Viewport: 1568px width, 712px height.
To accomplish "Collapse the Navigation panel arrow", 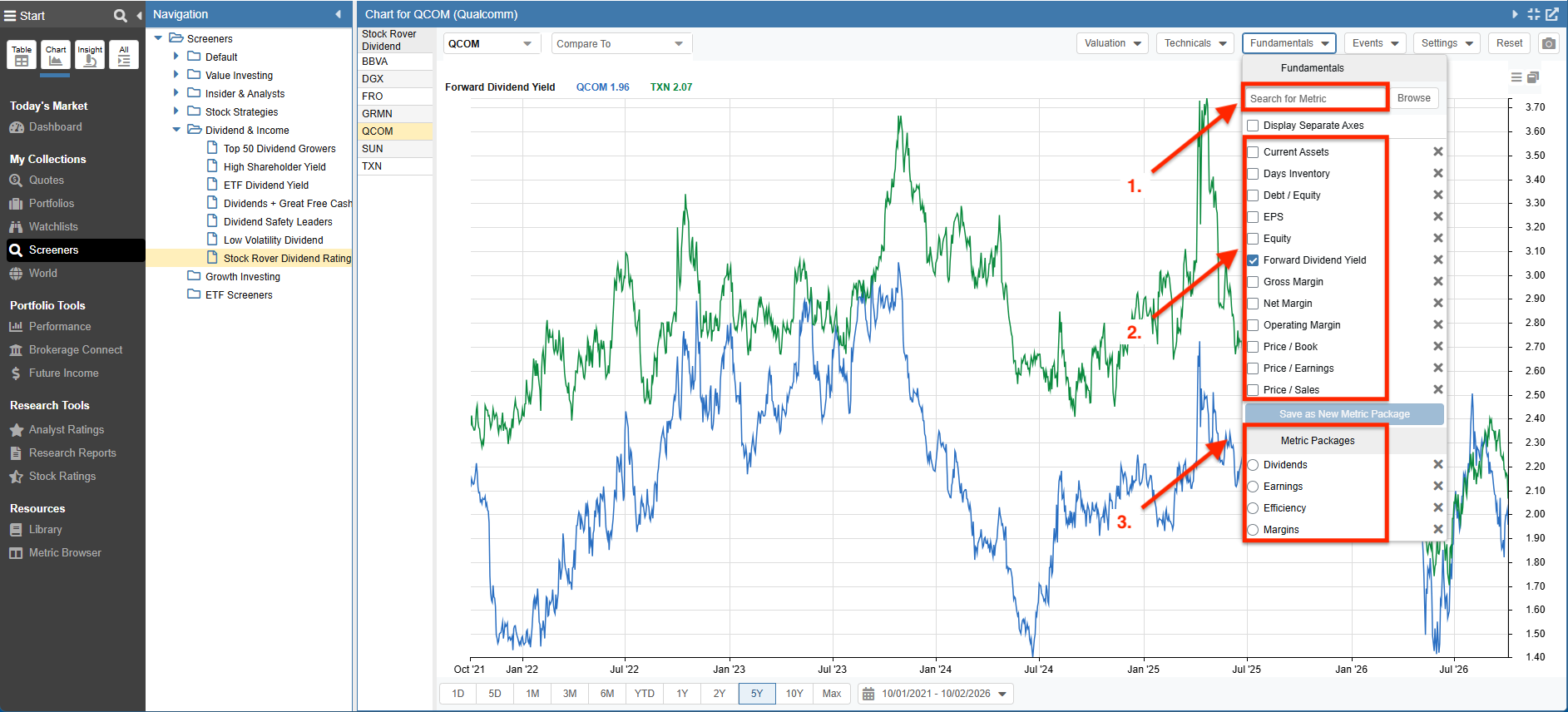I will [x=338, y=14].
